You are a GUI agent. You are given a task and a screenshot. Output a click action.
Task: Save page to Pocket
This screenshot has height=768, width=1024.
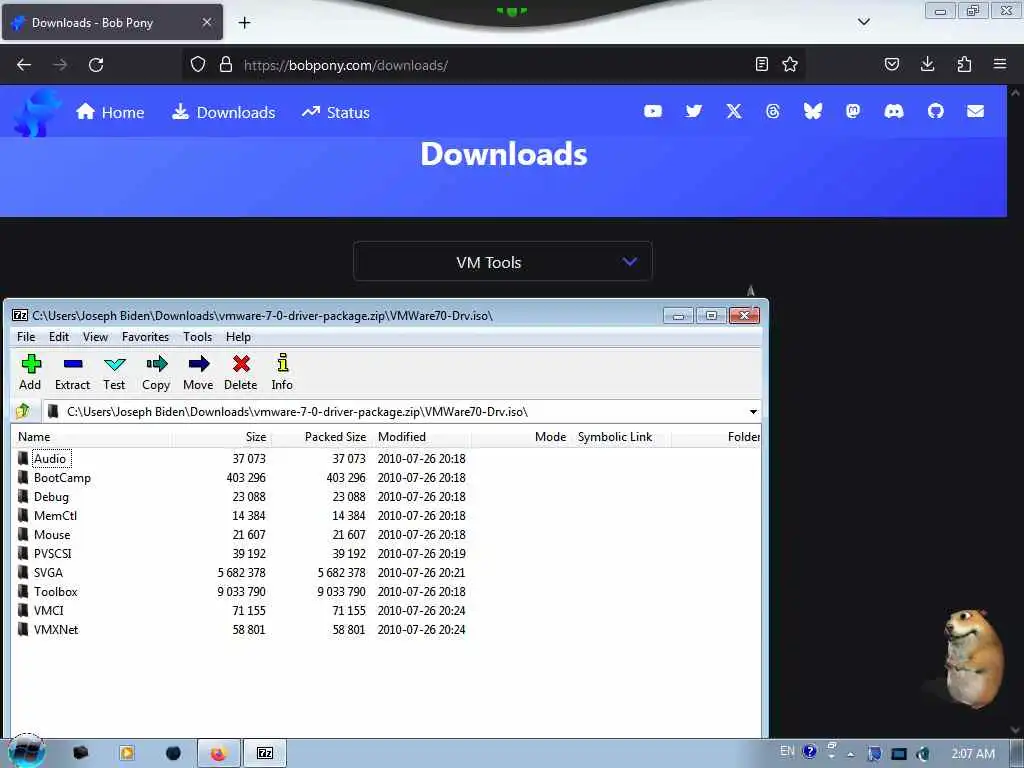[x=891, y=64]
